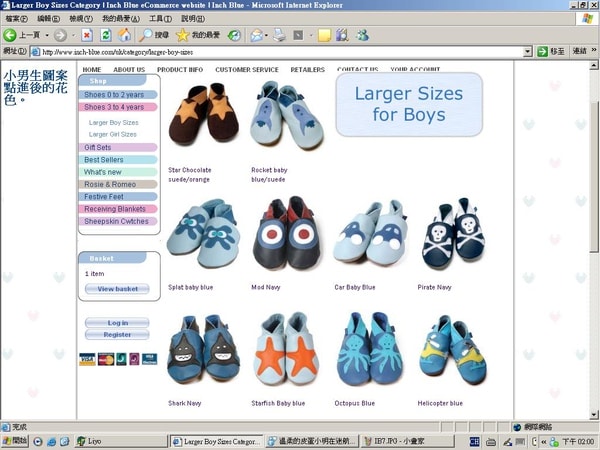Click the input method tray icon

click(474, 442)
